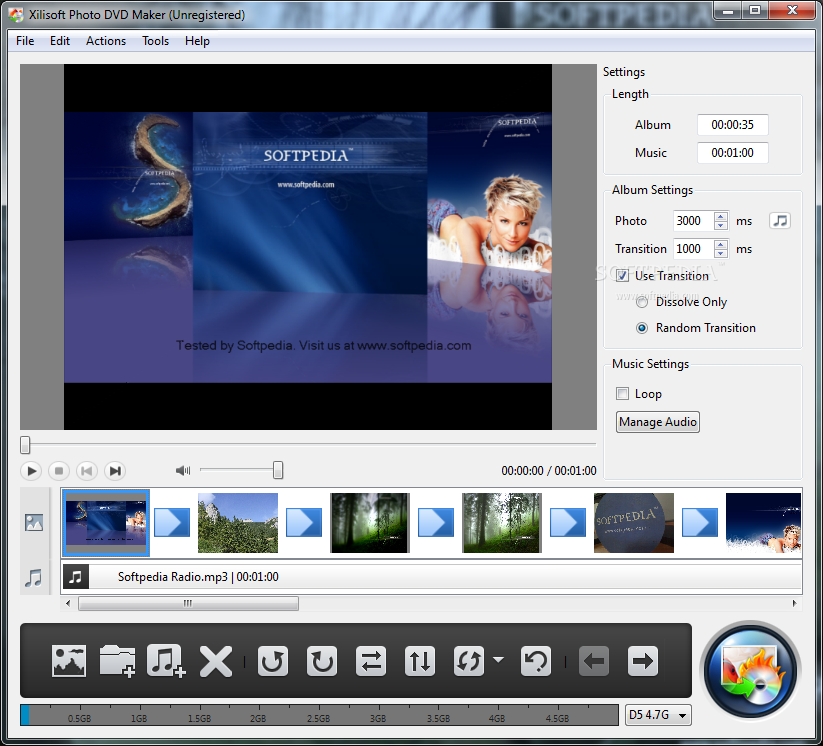Open the File menu
Screen dimensions: 823x746
[25, 41]
